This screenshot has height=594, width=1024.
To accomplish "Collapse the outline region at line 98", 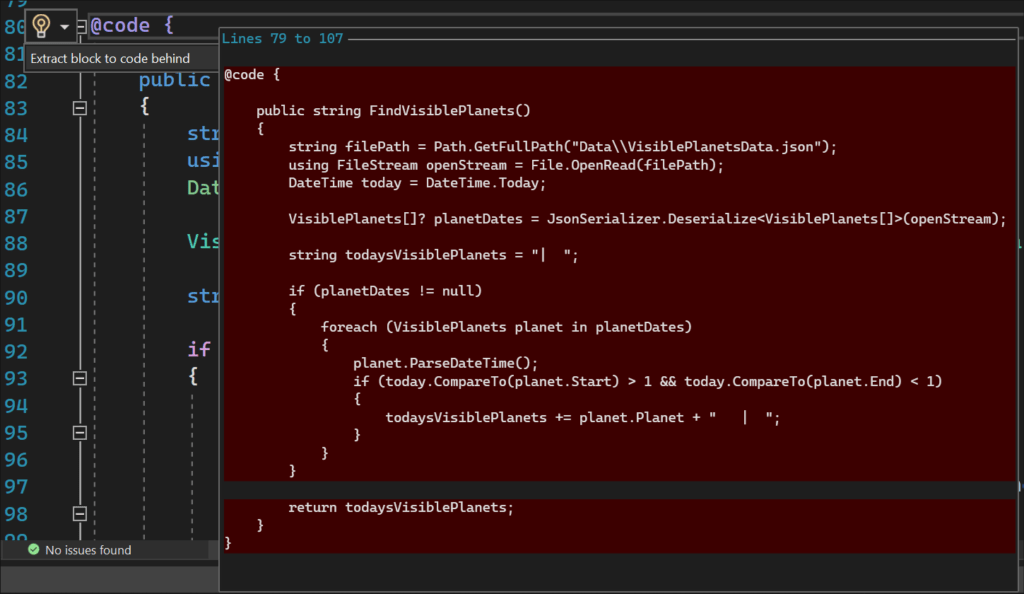I will tap(79, 513).
